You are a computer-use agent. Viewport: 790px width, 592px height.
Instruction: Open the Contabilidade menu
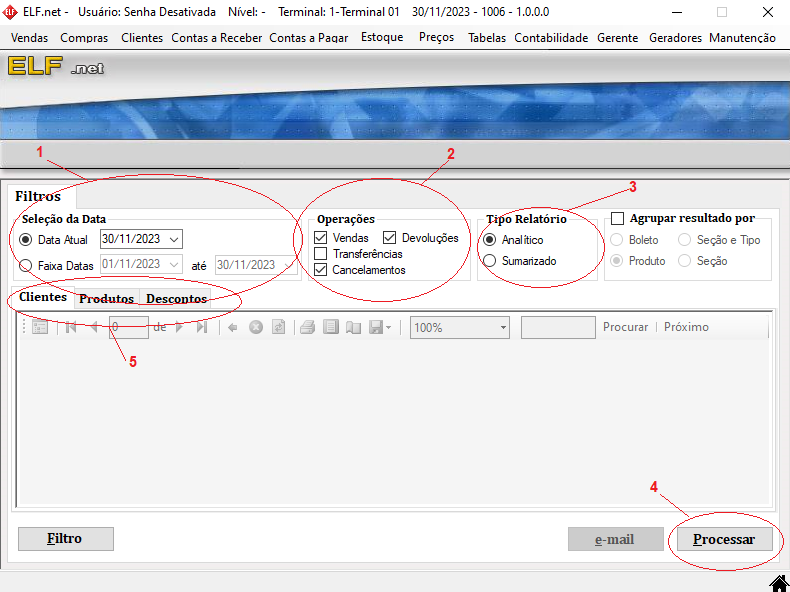point(551,38)
